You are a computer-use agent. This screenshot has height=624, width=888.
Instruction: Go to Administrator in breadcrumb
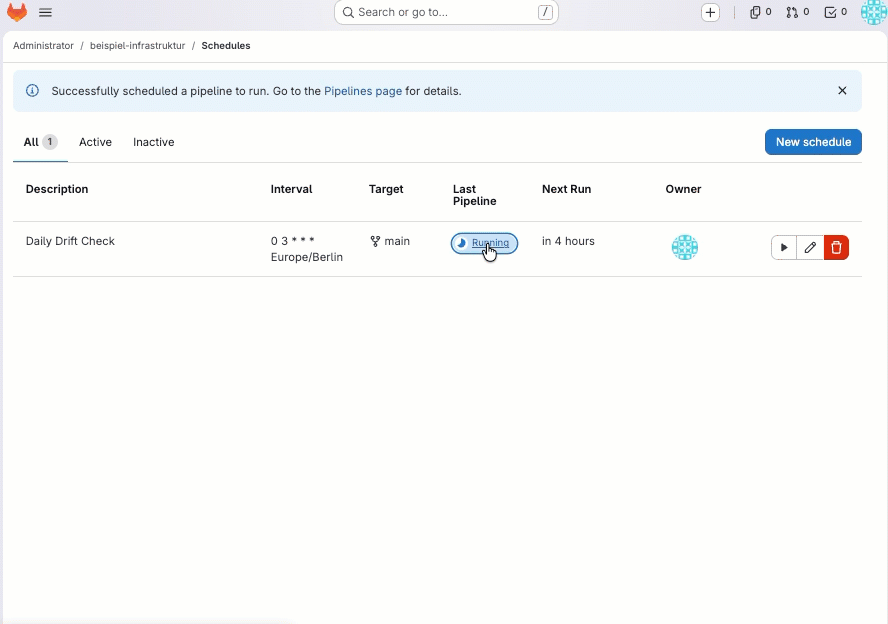click(x=43, y=46)
